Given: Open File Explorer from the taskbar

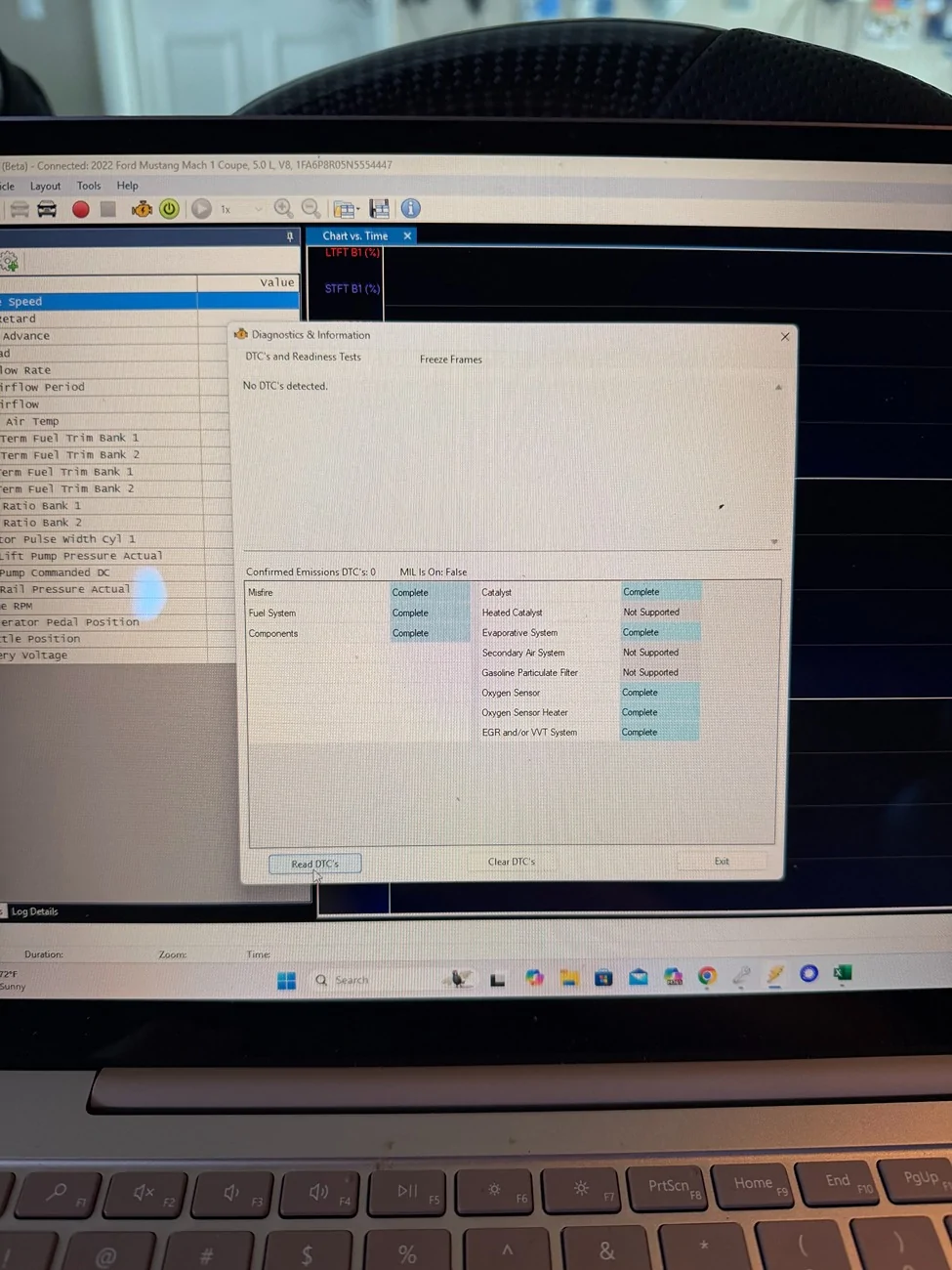Looking at the screenshot, I should (569, 978).
